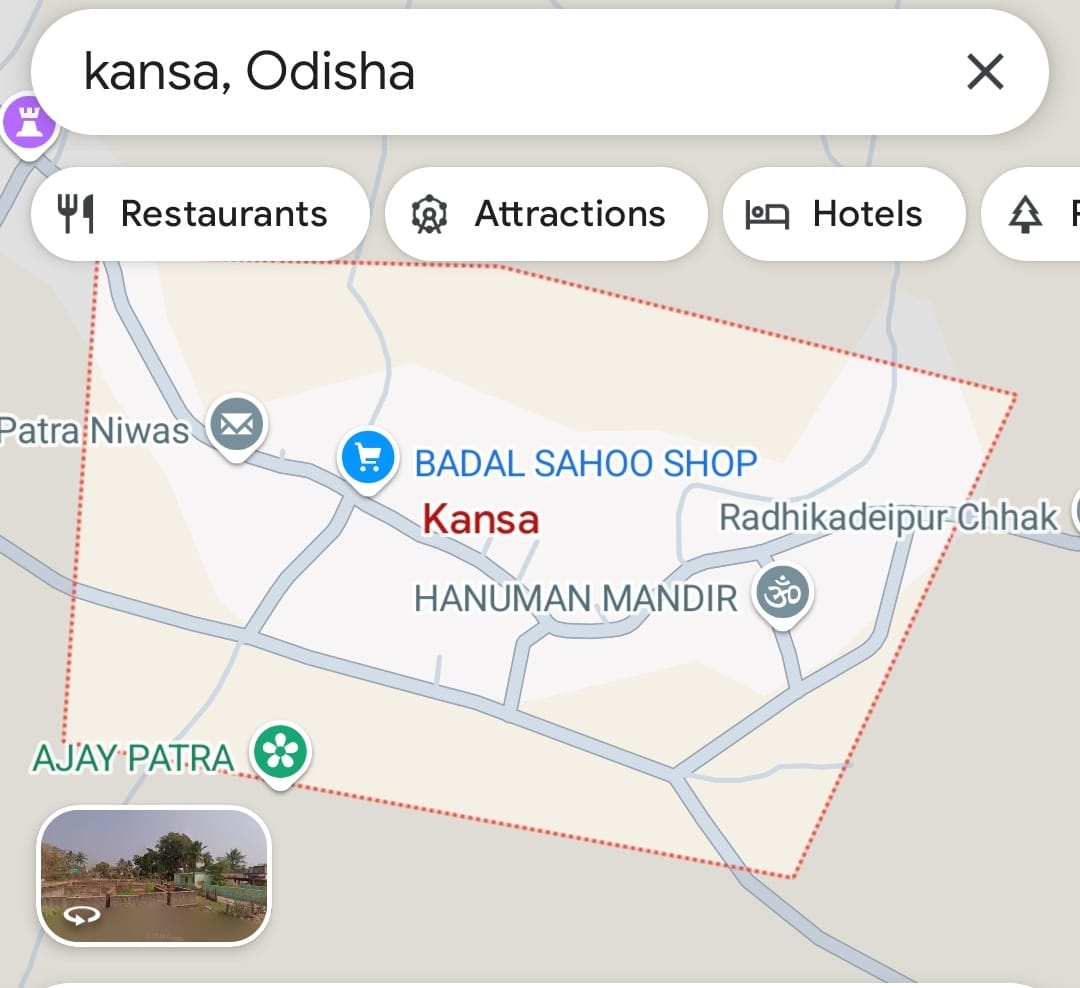
Task: Tap the fork and knife Restaurants icon
Action: [x=75, y=214]
